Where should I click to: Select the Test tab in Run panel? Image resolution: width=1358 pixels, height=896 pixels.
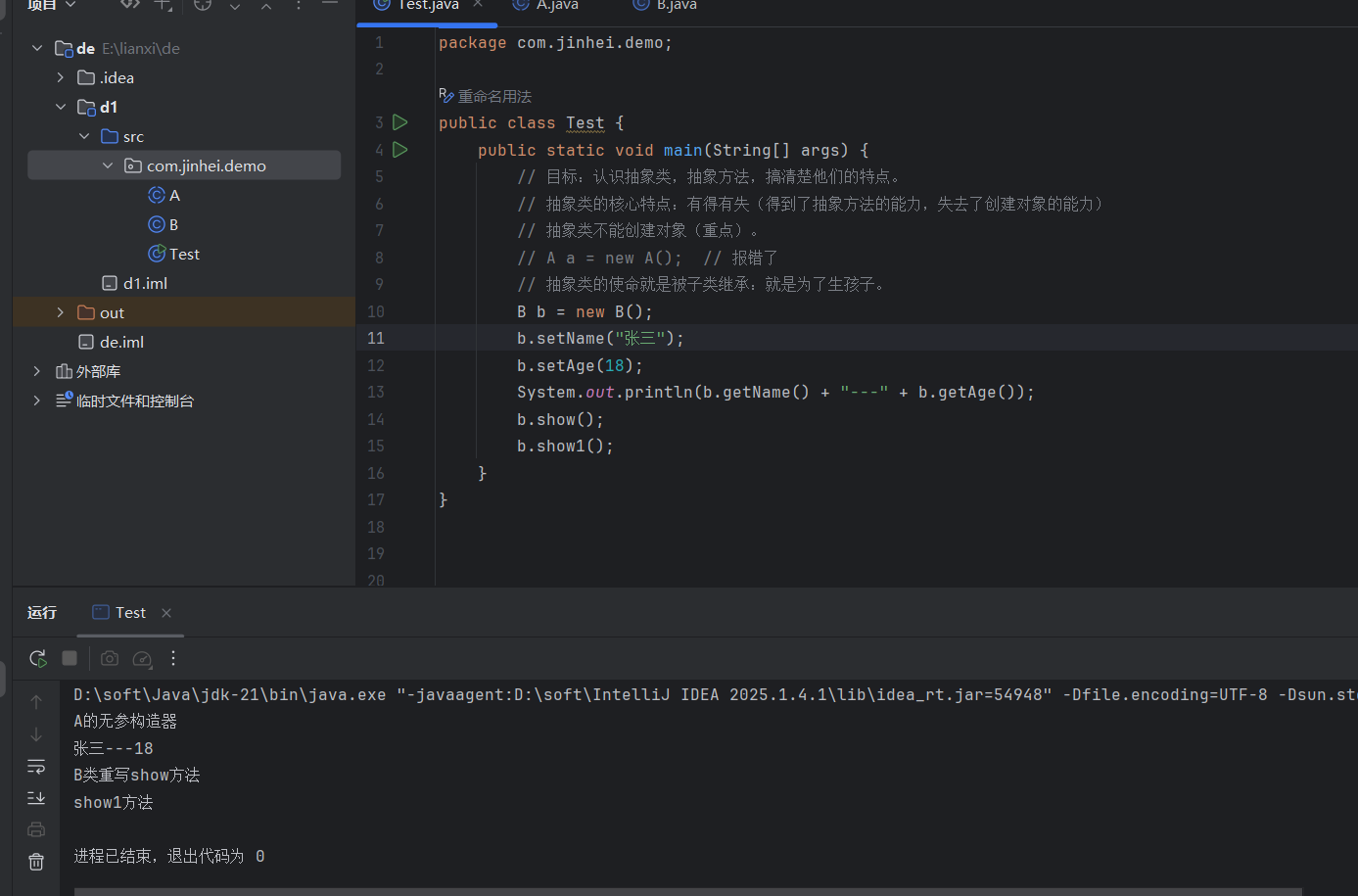click(x=130, y=613)
